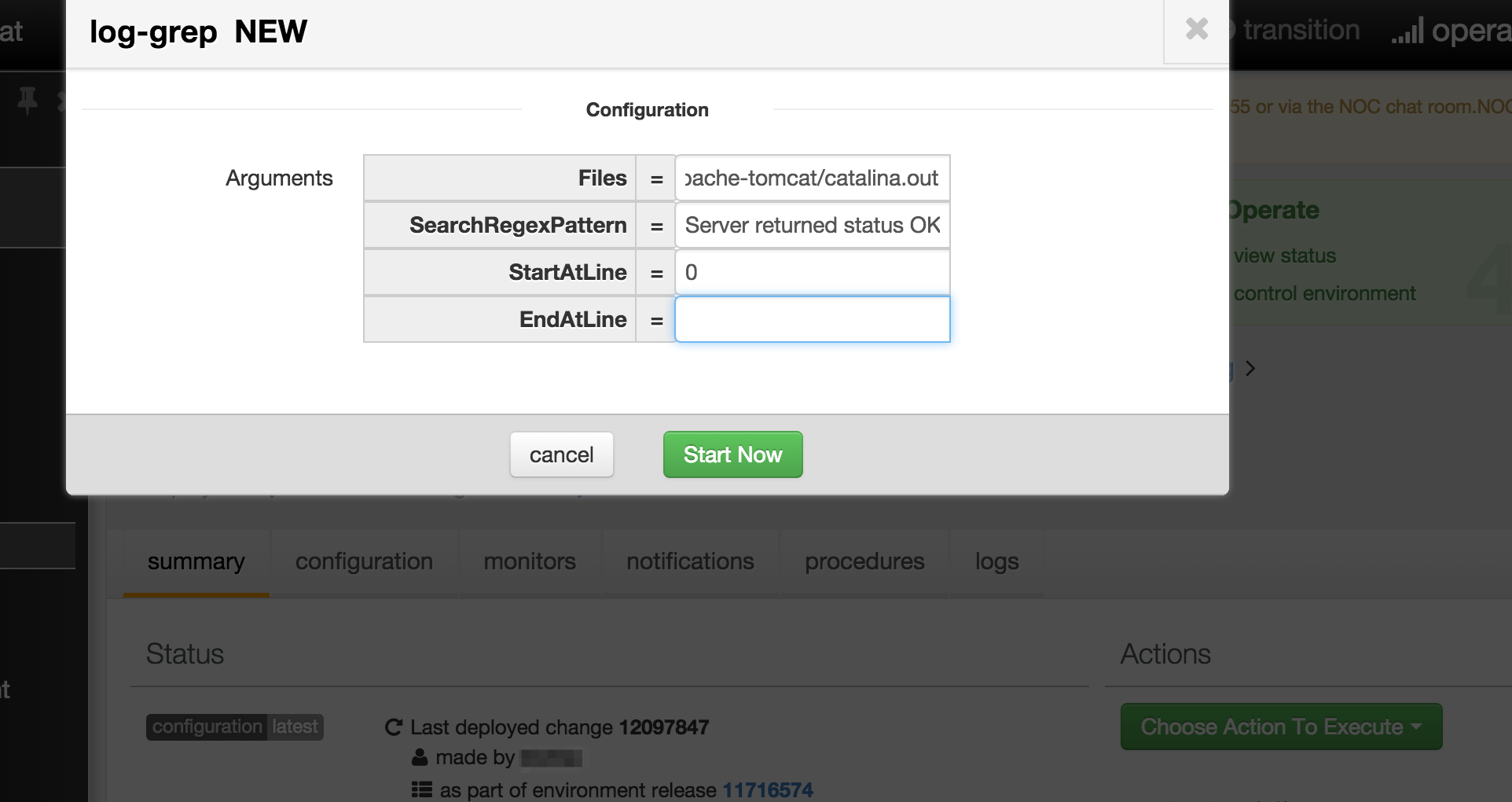Viewport: 1512px width, 802px height.
Task: Go to the procedures tab
Action: (x=864, y=561)
